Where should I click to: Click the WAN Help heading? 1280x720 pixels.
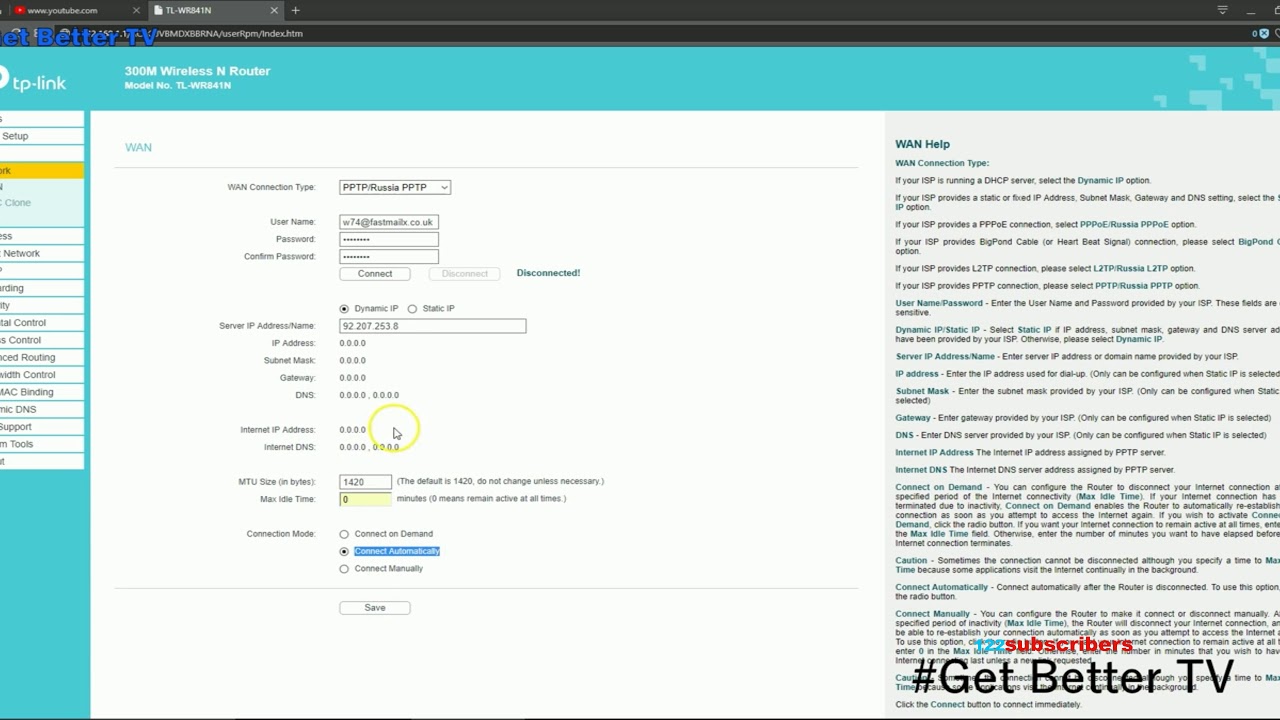(922, 144)
